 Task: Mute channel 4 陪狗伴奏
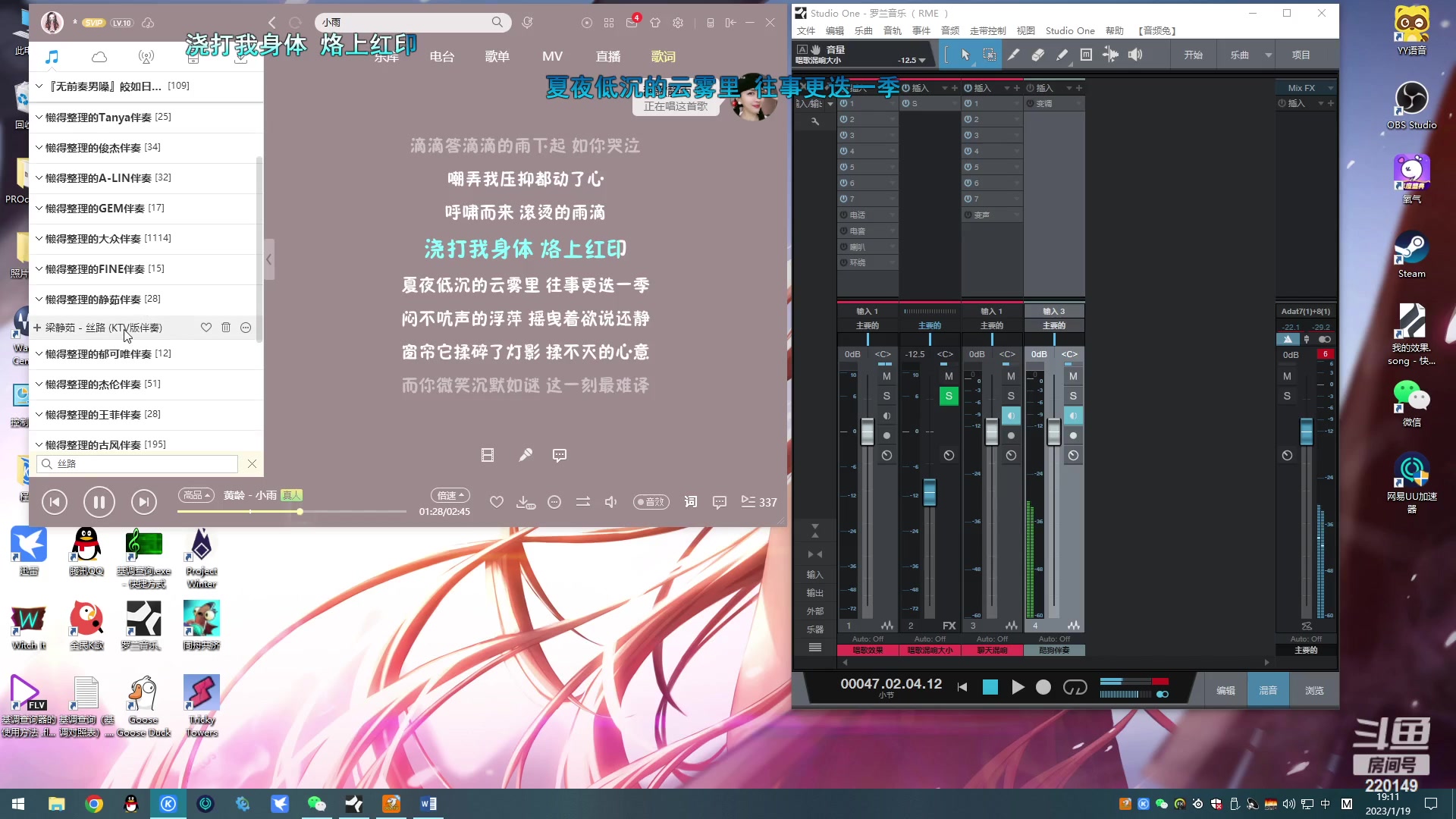coord(1073,376)
